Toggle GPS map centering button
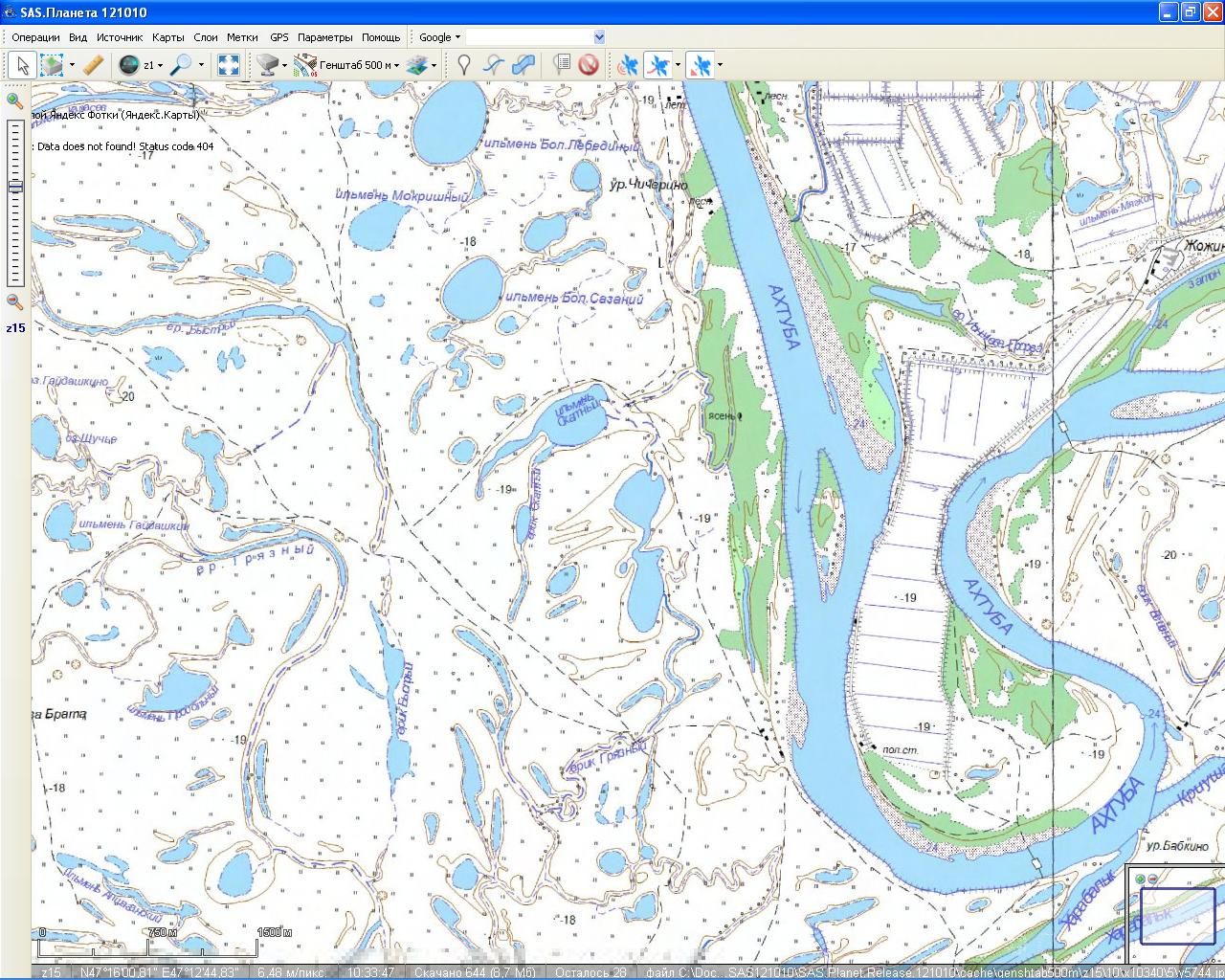1225x980 pixels. (701, 65)
